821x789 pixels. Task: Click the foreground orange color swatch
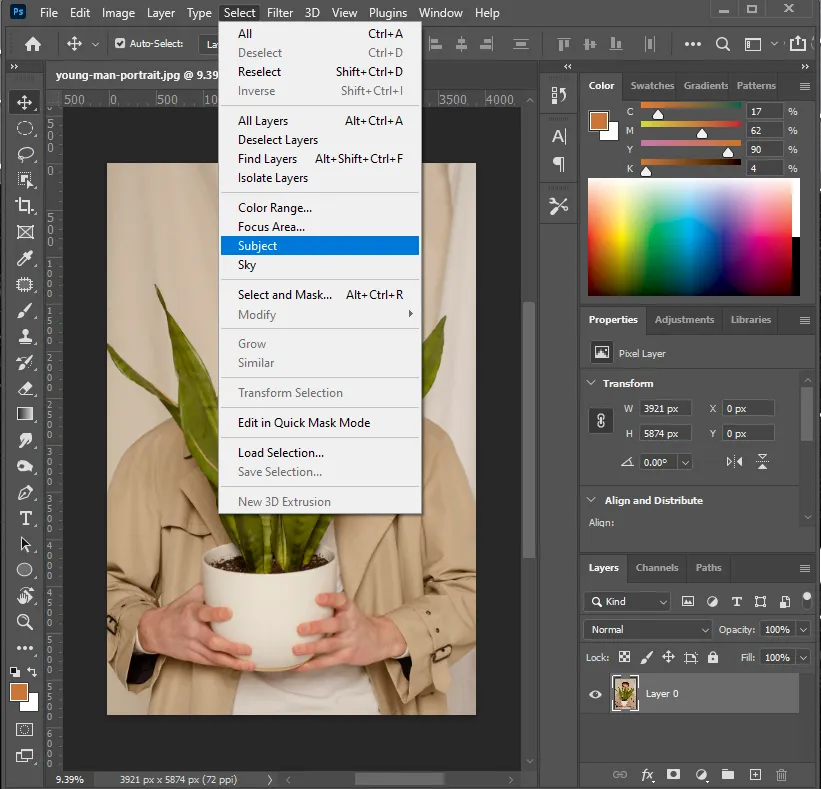click(18, 692)
